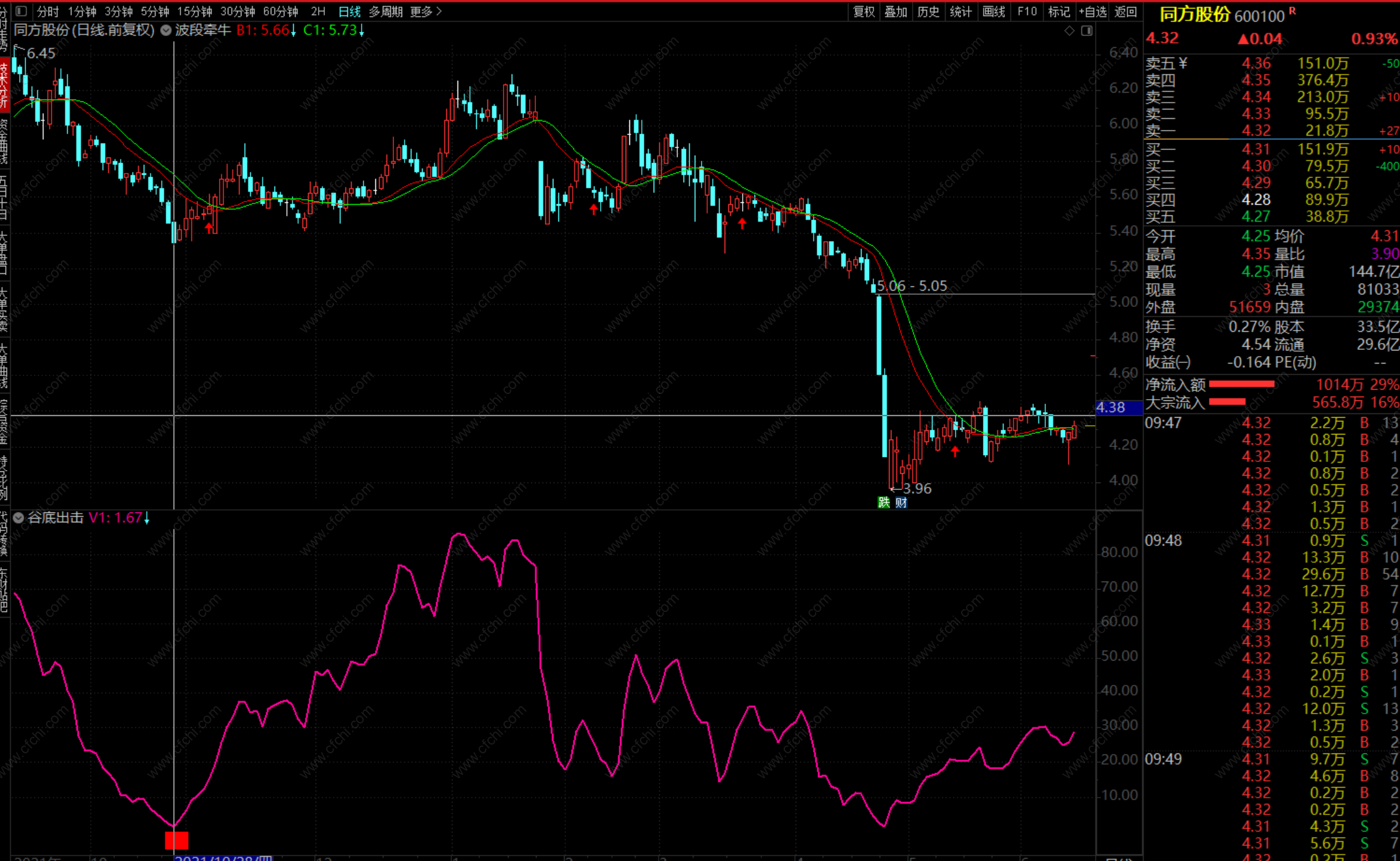This screenshot has height=861, width=1400.
Task: Open the 谷底出击 indicator dropdown arrow
Action: [x=19, y=517]
